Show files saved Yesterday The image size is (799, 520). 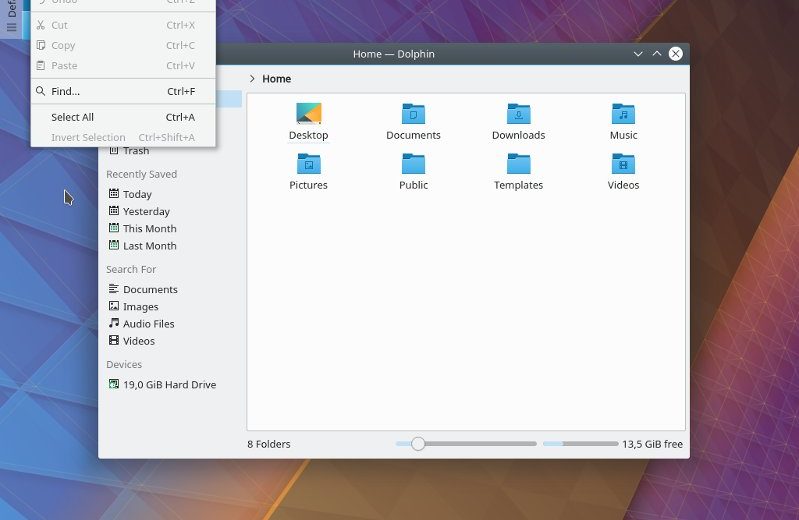(146, 211)
